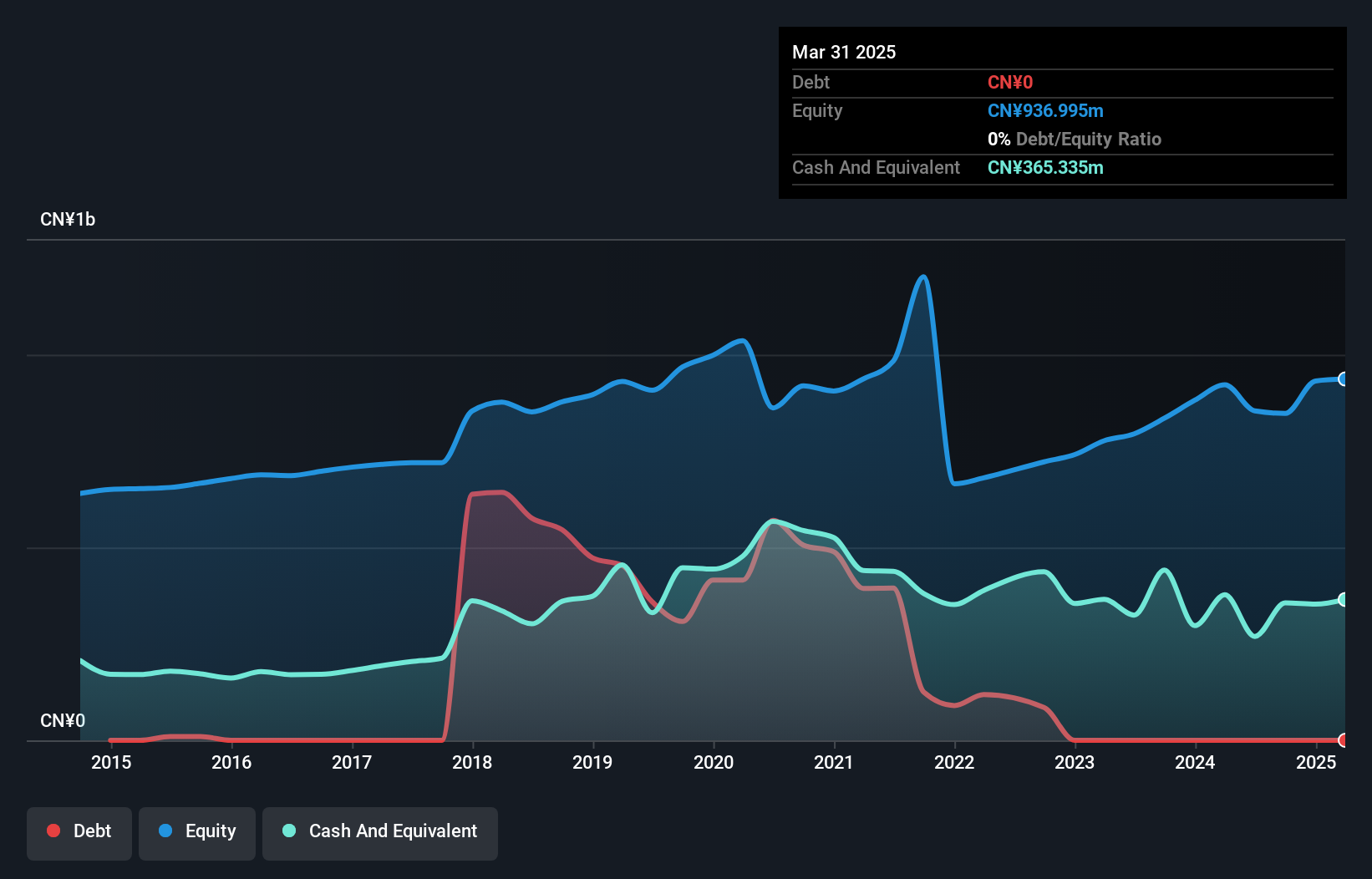Click the CN¥0 y-axis label
1372x879 pixels.
tap(63, 720)
